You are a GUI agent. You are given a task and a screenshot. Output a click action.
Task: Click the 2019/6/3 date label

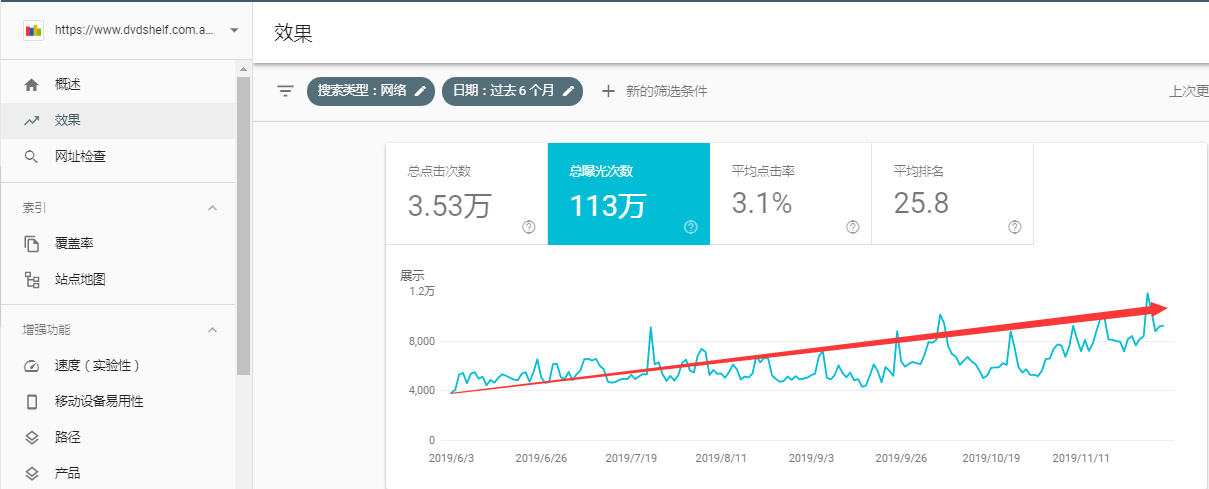click(x=451, y=458)
